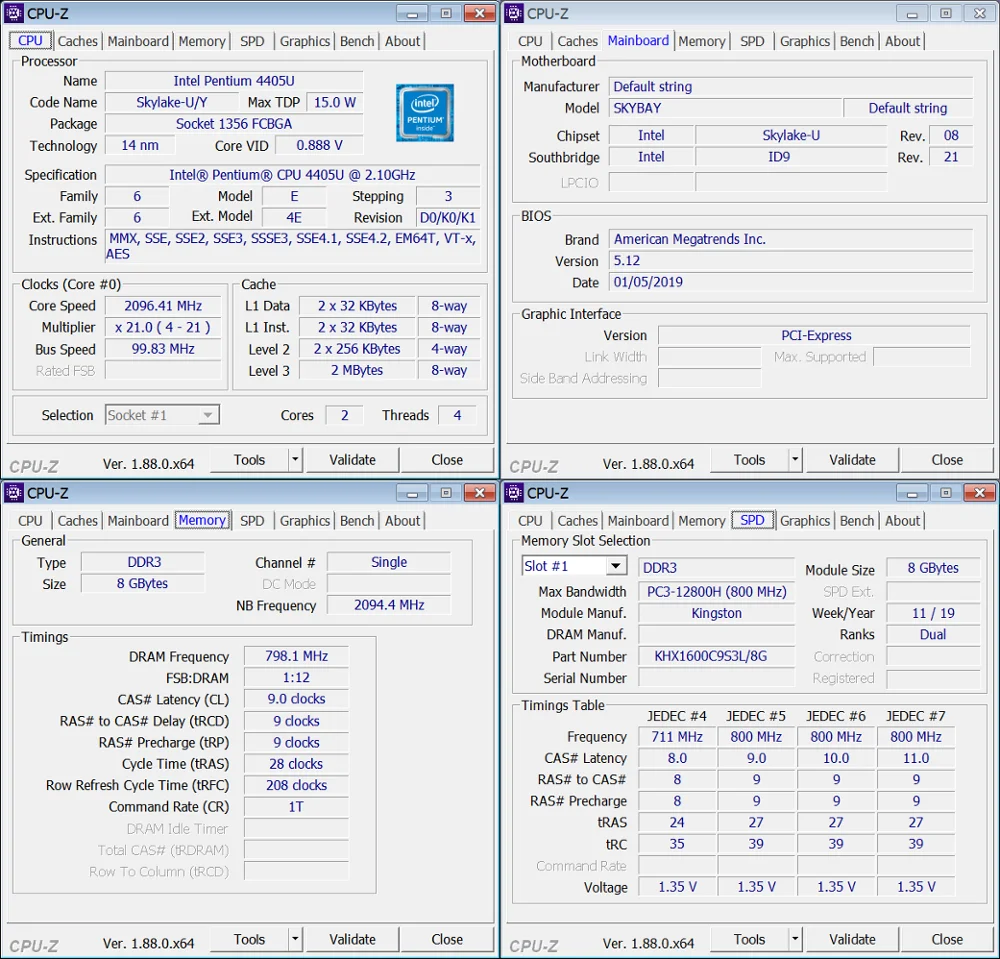This screenshot has height=959, width=1000.
Task: Click the JEDEC #4 frequency '711 MHz'
Action: point(677,736)
